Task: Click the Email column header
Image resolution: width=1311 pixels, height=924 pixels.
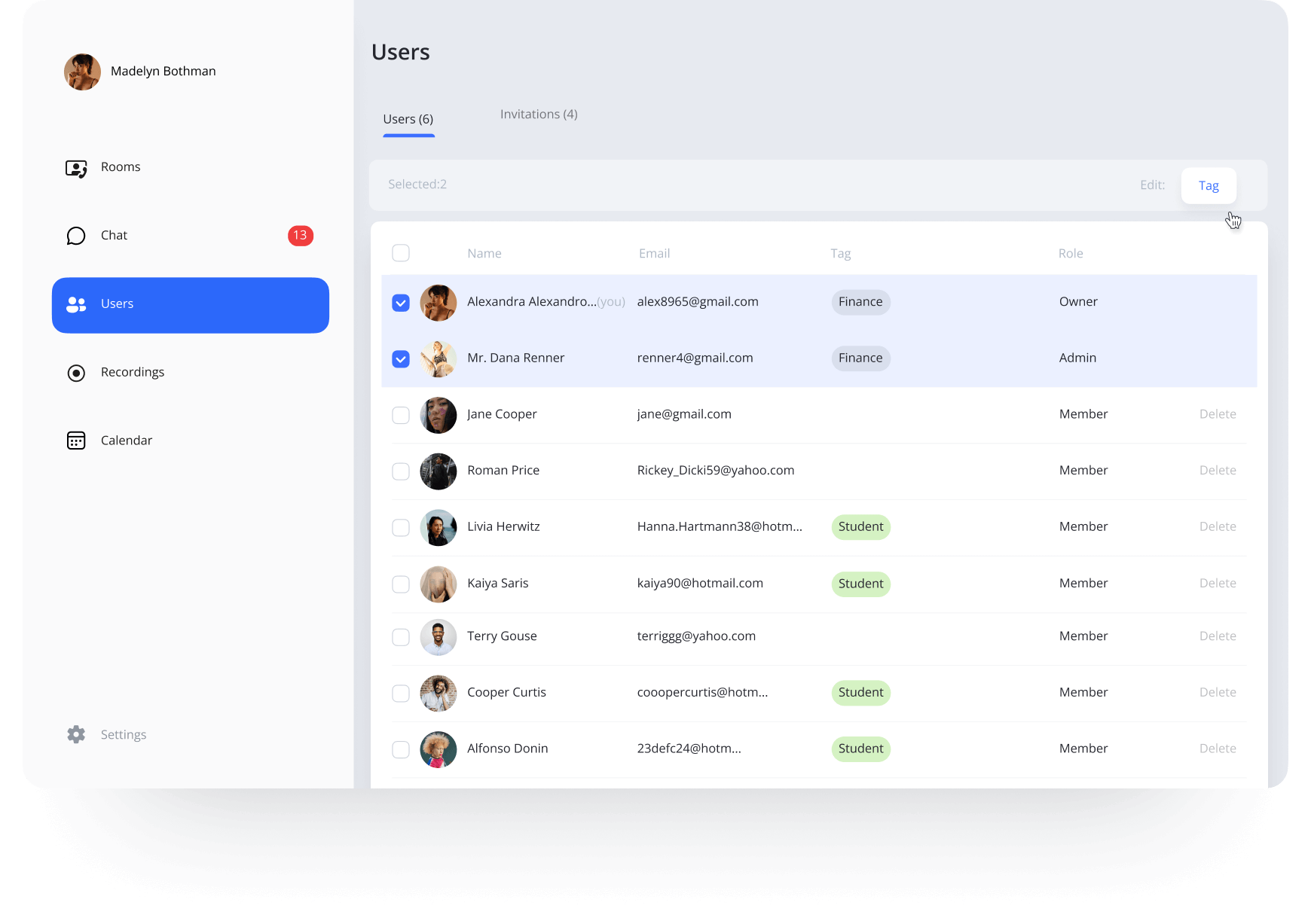Action: pos(654,254)
